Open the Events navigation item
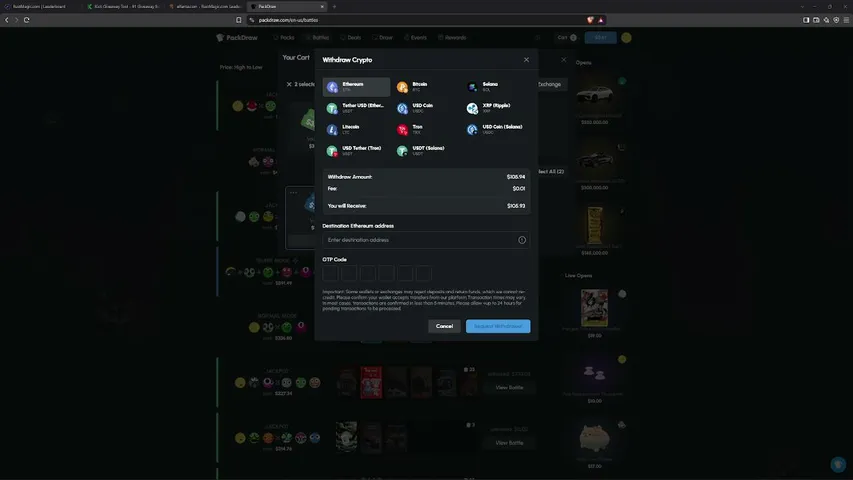The height and width of the screenshot is (480, 853). (x=415, y=38)
